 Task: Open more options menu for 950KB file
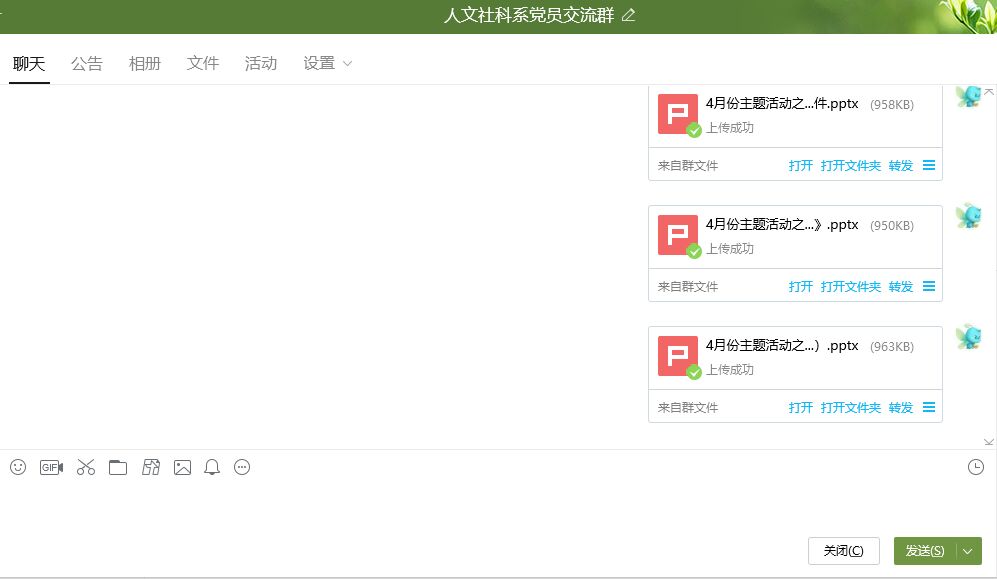point(929,286)
